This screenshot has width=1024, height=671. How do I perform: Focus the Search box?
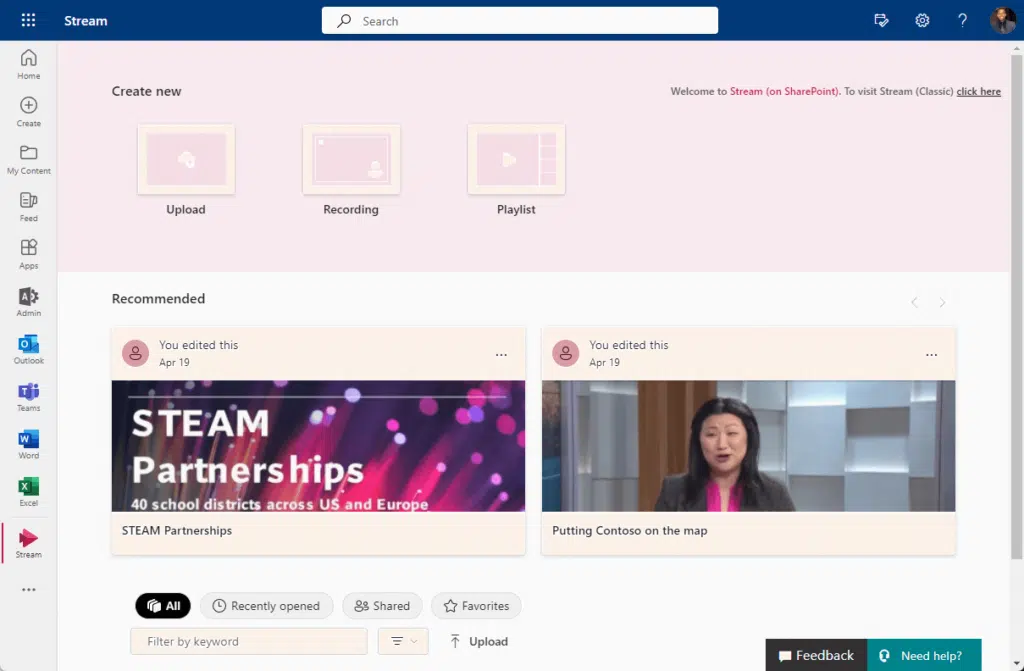tap(519, 20)
